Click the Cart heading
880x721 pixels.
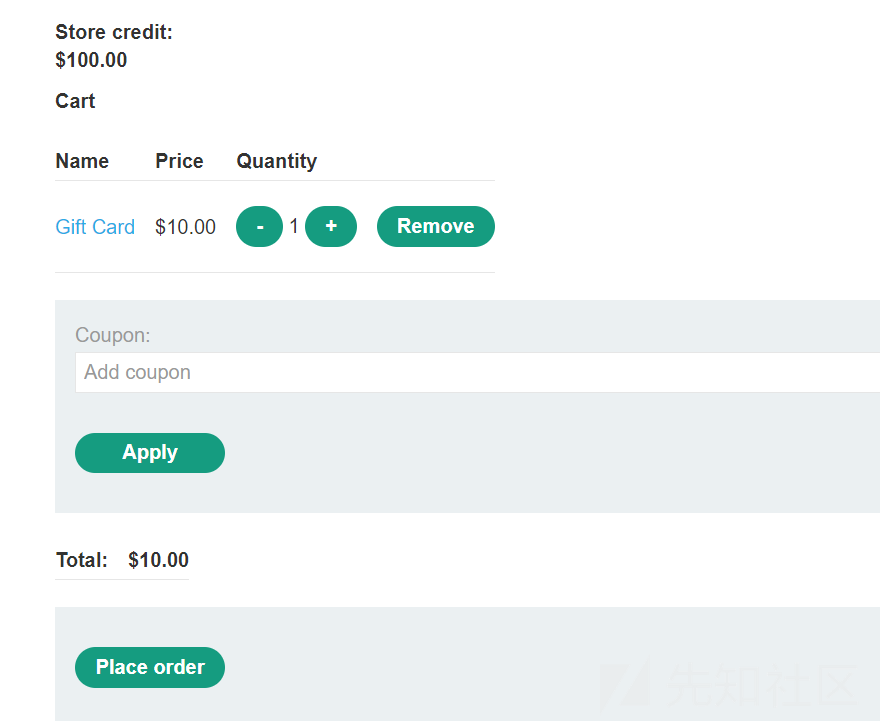point(75,102)
